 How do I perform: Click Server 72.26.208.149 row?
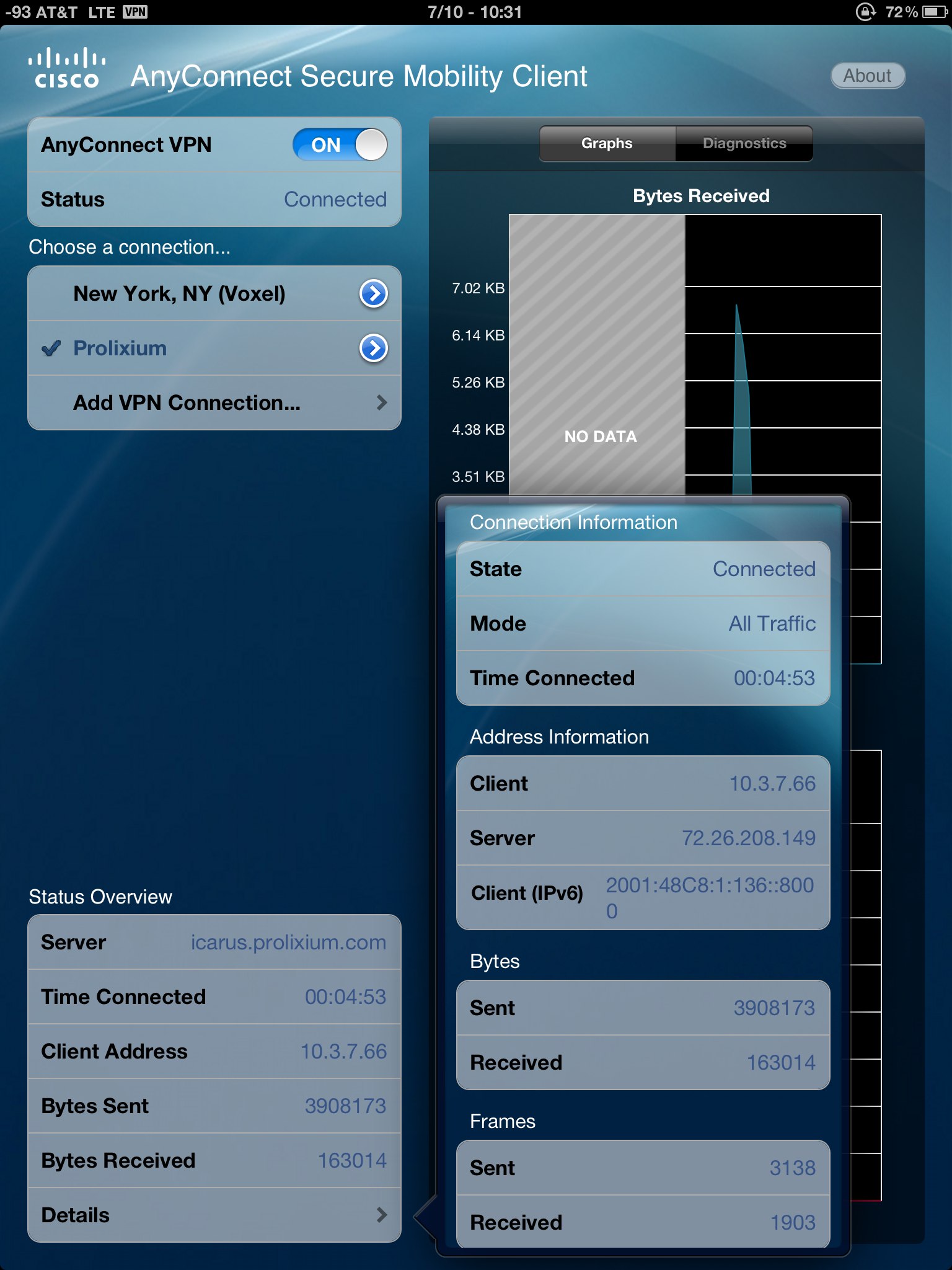pyautogui.click(x=643, y=838)
